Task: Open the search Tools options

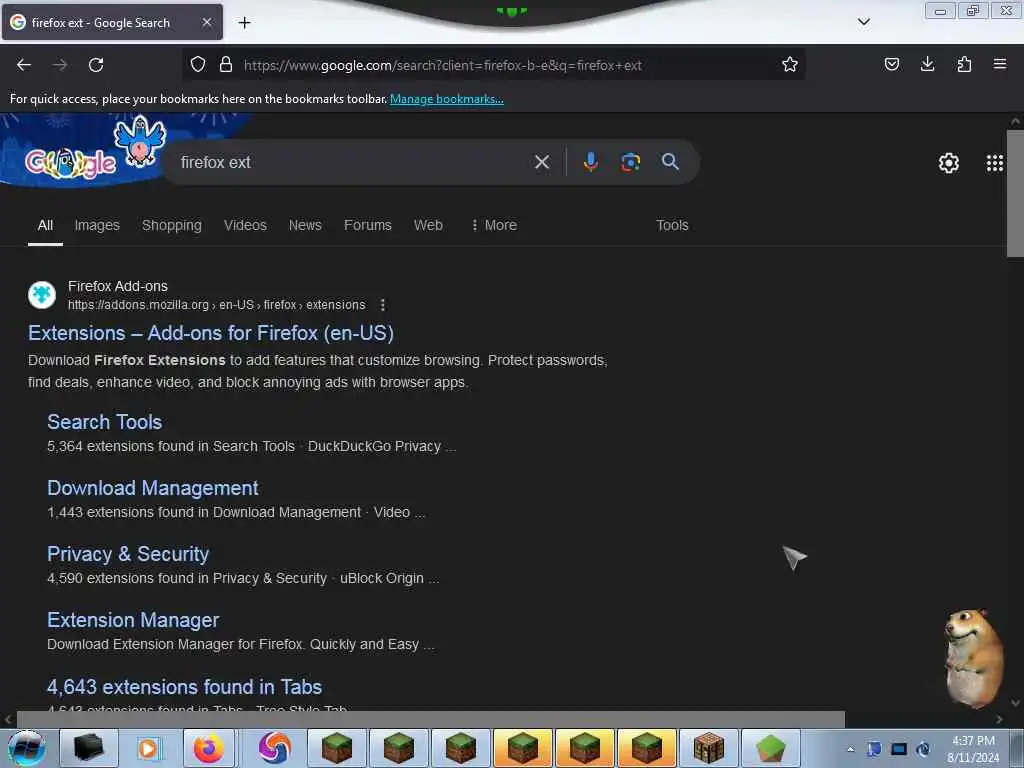Action: [672, 225]
